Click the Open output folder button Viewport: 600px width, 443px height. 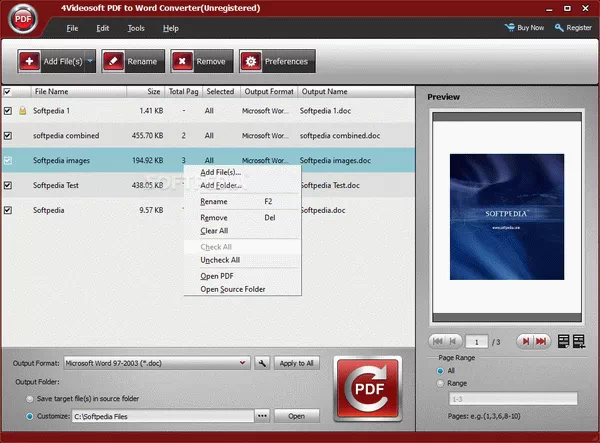click(297, 416)
